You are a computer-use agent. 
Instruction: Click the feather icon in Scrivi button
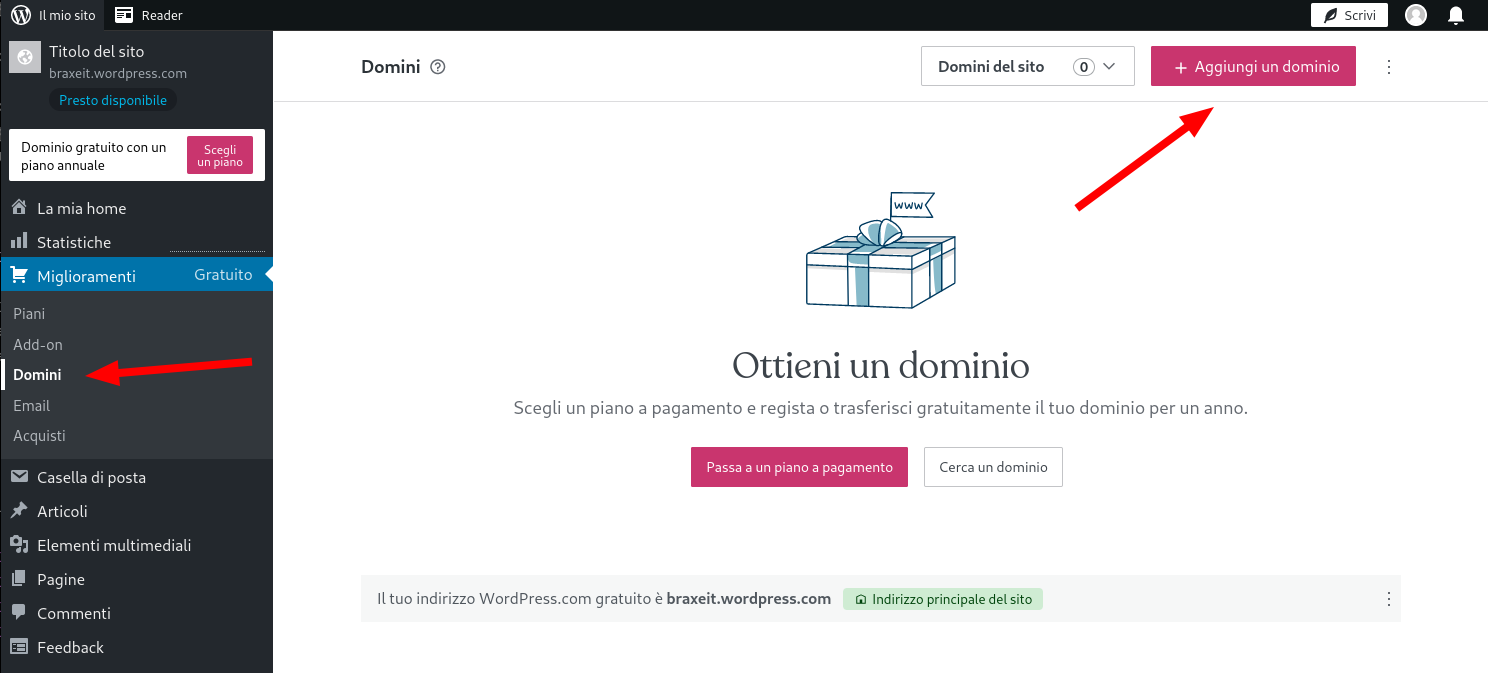1330,15
